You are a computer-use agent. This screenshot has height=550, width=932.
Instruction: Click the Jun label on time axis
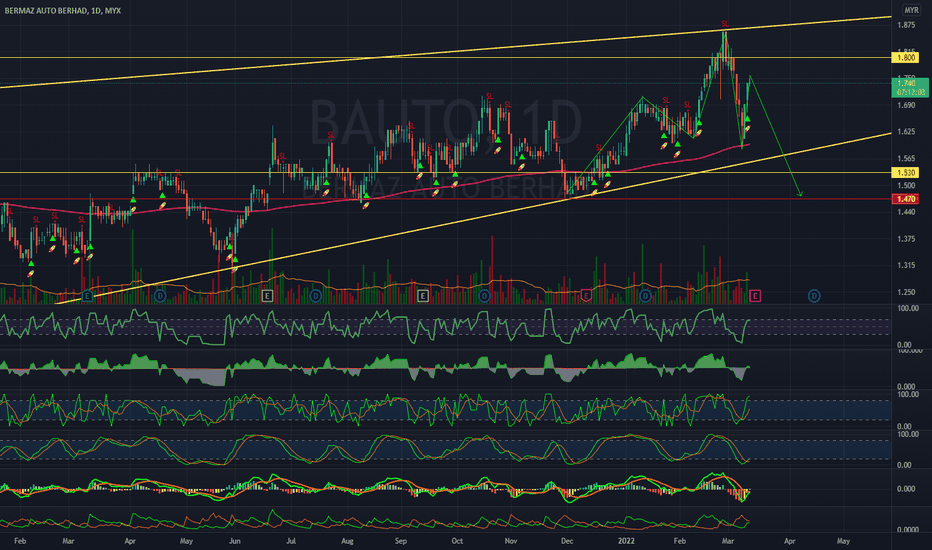pos(235,541)
